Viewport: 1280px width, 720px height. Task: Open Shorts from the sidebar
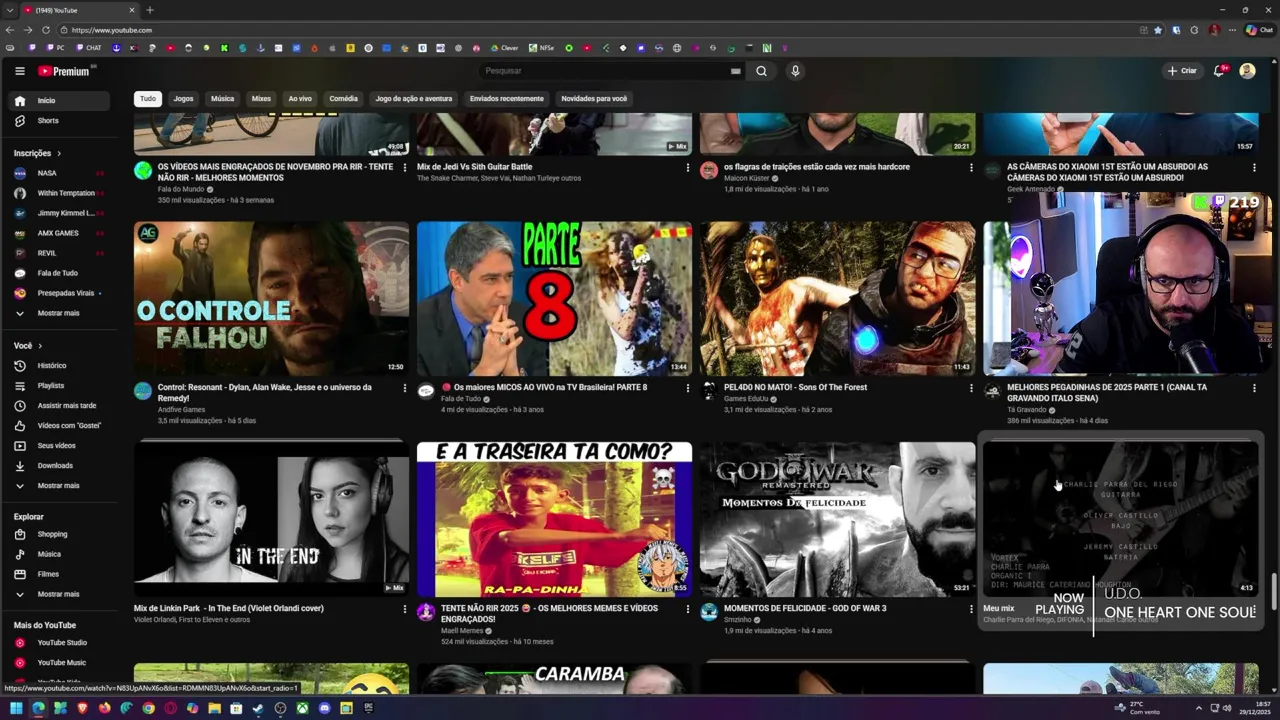click(x=61, y=120)
